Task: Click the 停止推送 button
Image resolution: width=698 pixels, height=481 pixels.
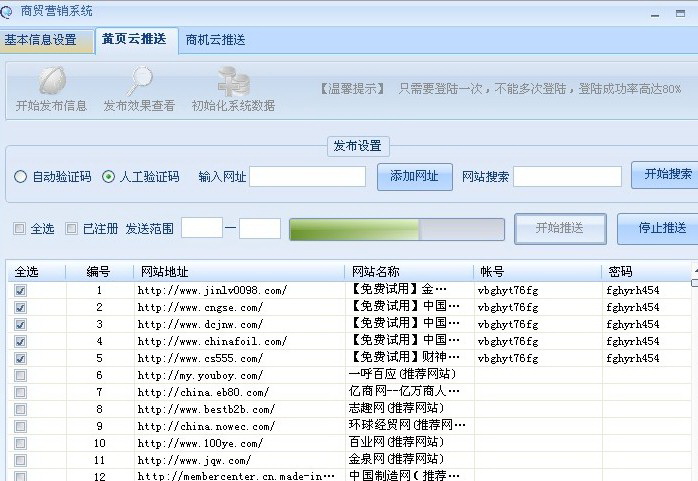Action: pos(657,229)
